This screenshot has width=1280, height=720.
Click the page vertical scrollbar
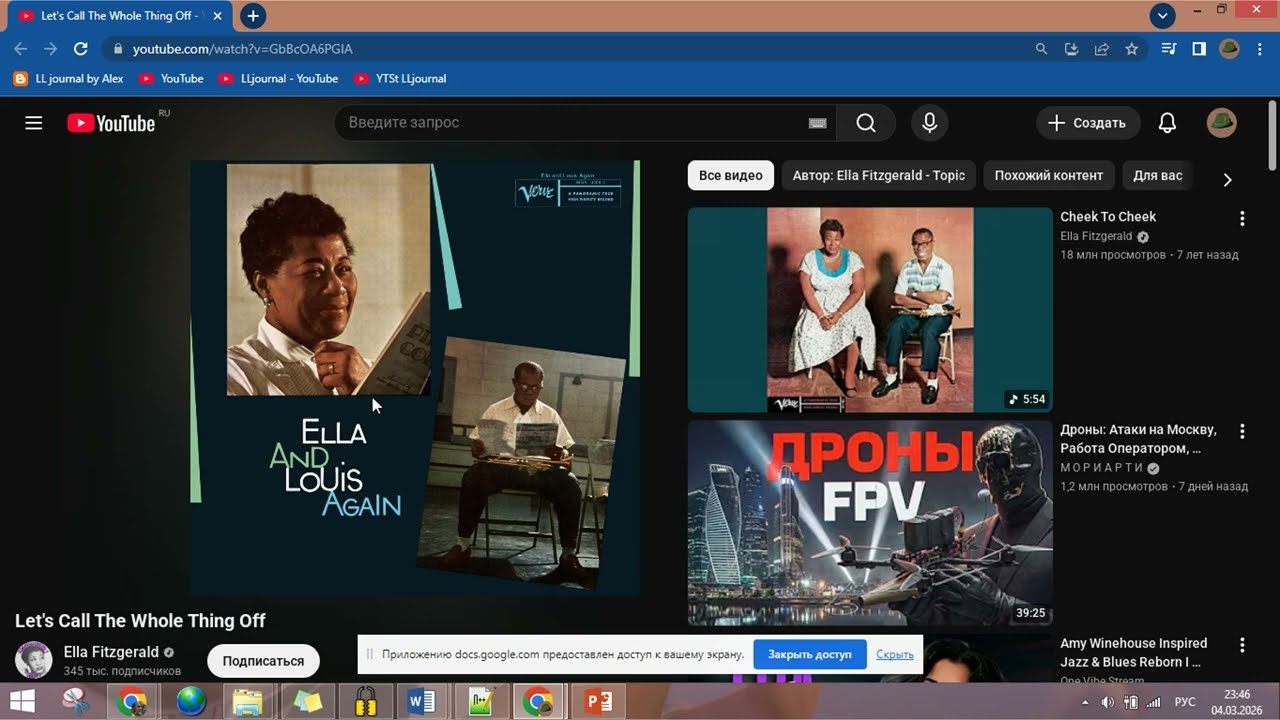1273,135
